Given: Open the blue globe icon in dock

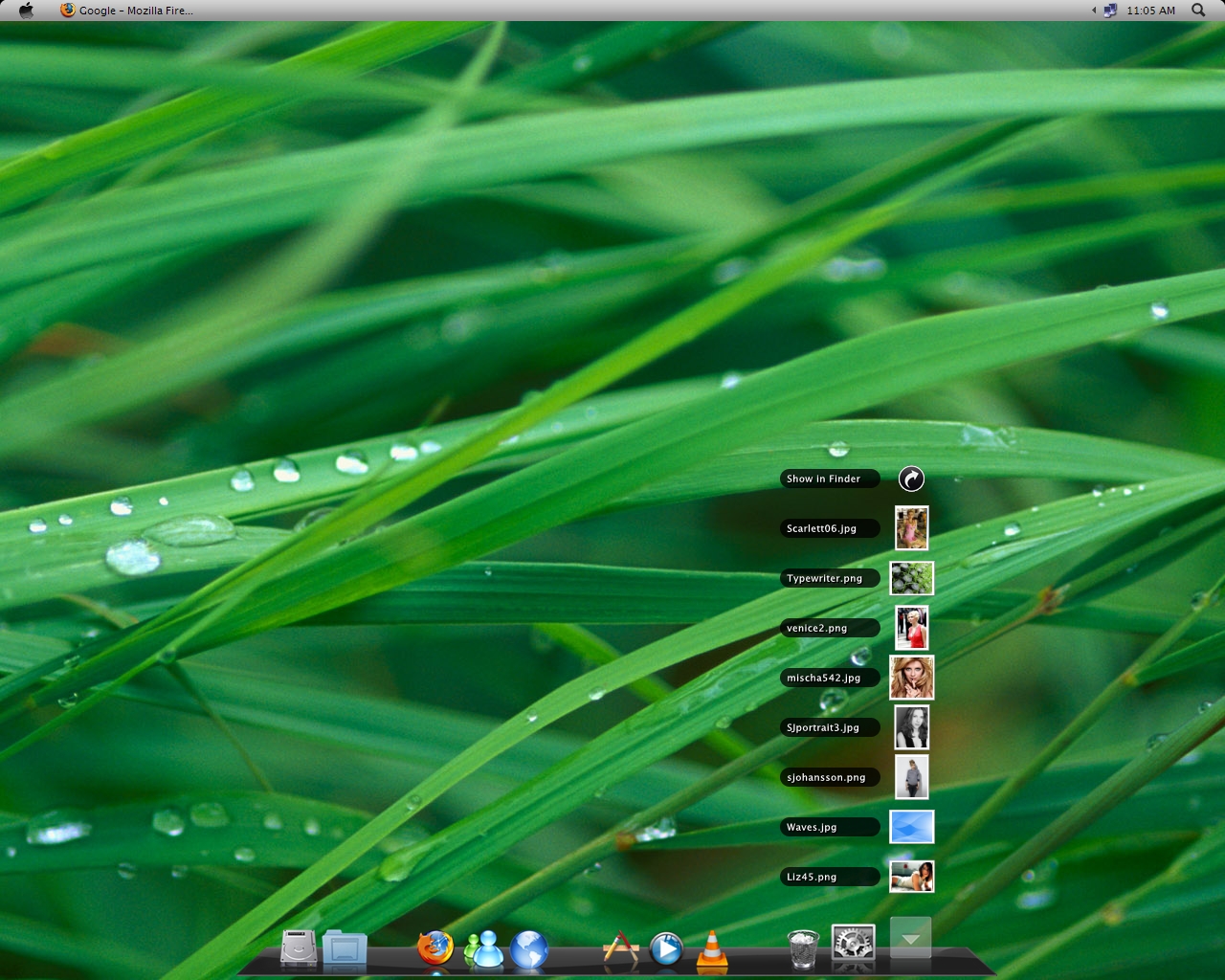Looking at the screenshot, I should click(x=528, y=949).
